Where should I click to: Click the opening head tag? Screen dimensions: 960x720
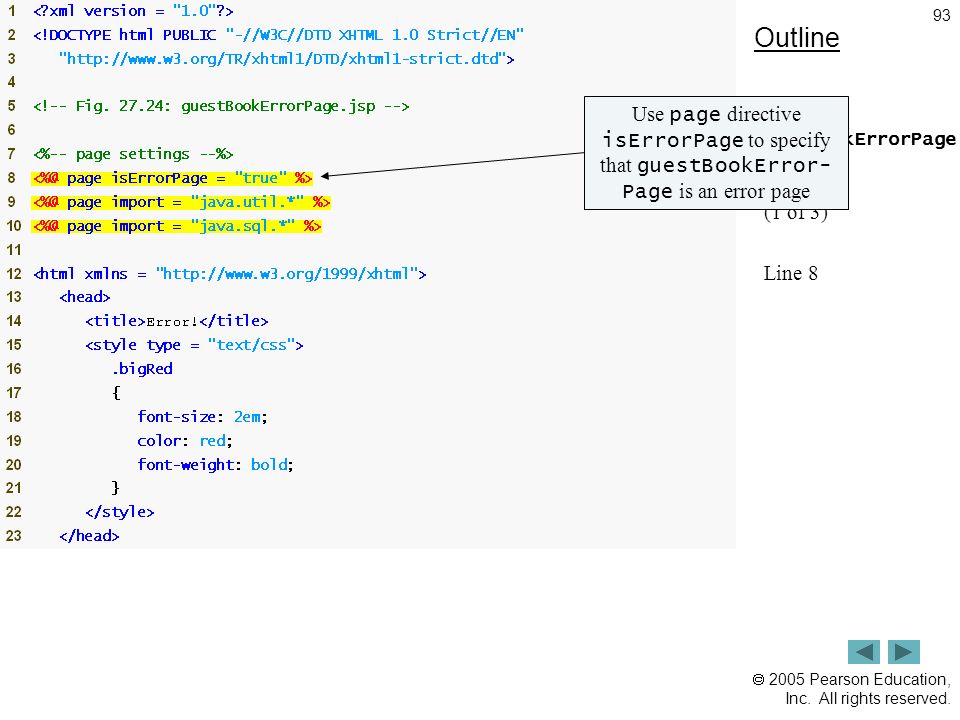[x=84, y=297]
